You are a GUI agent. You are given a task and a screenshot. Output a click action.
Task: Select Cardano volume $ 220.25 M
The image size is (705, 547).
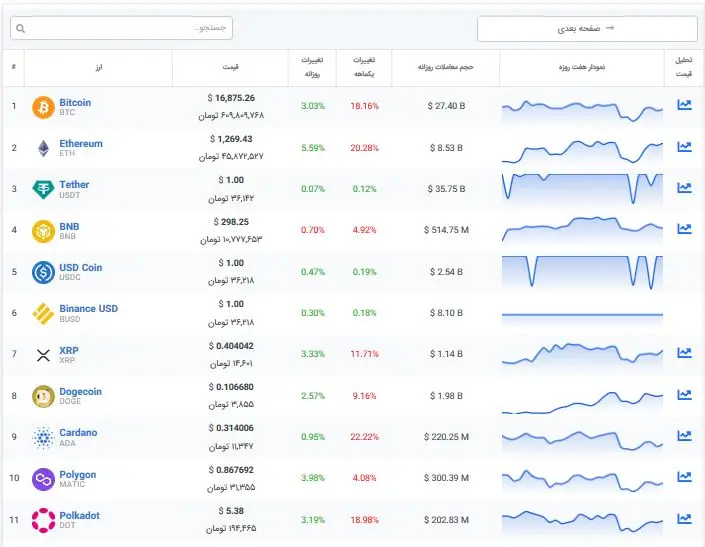click(446, 437)
